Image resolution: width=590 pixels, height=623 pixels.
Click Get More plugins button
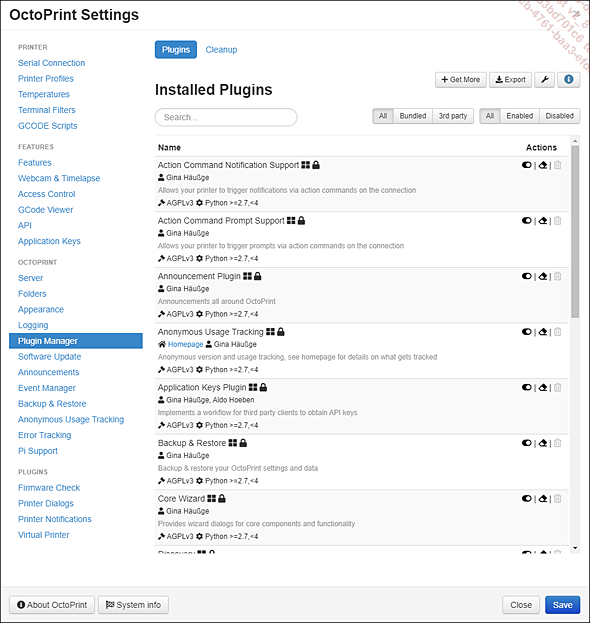tap(460, 80)
